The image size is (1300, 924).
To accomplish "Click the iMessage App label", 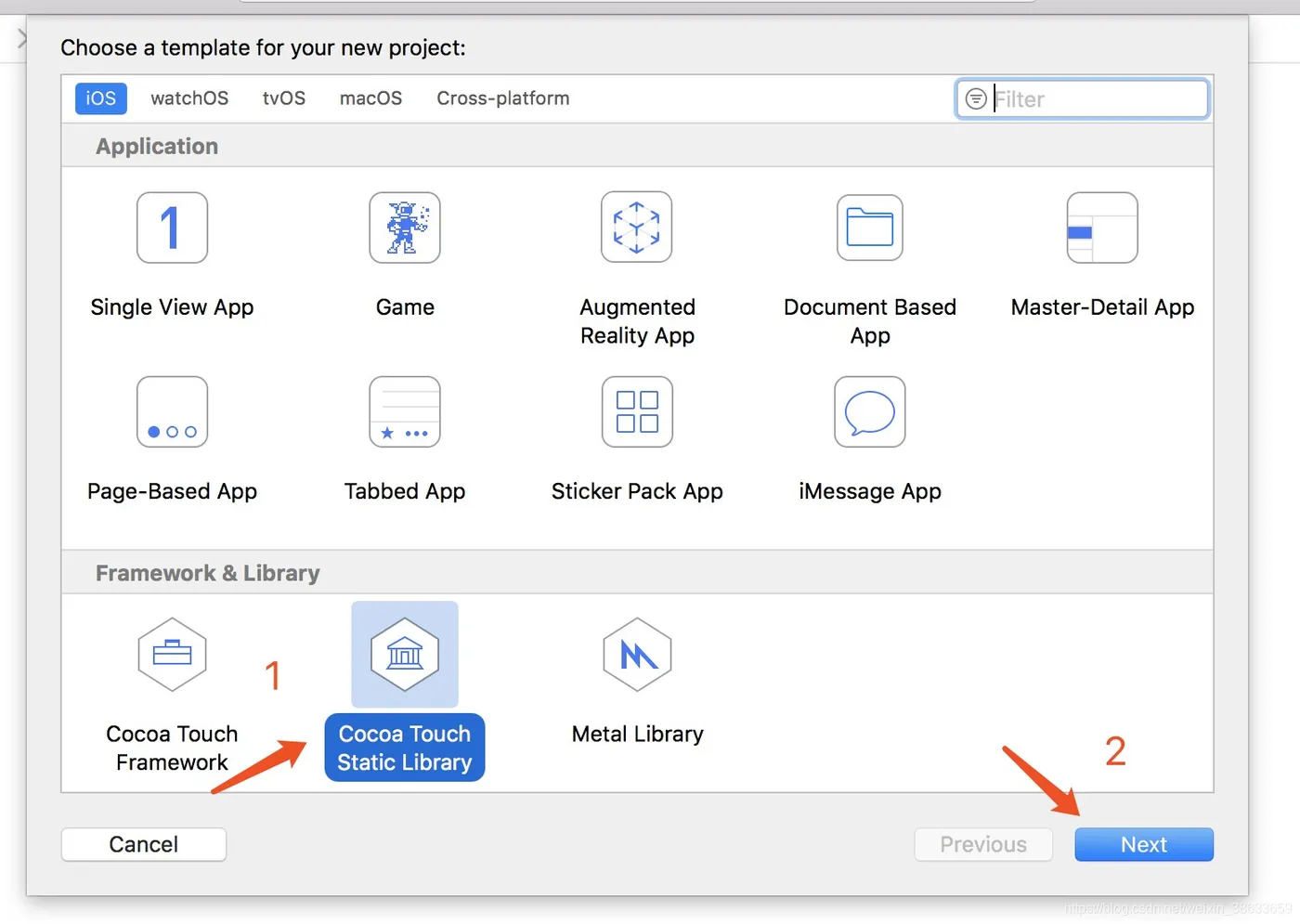I will click(870, 491).
